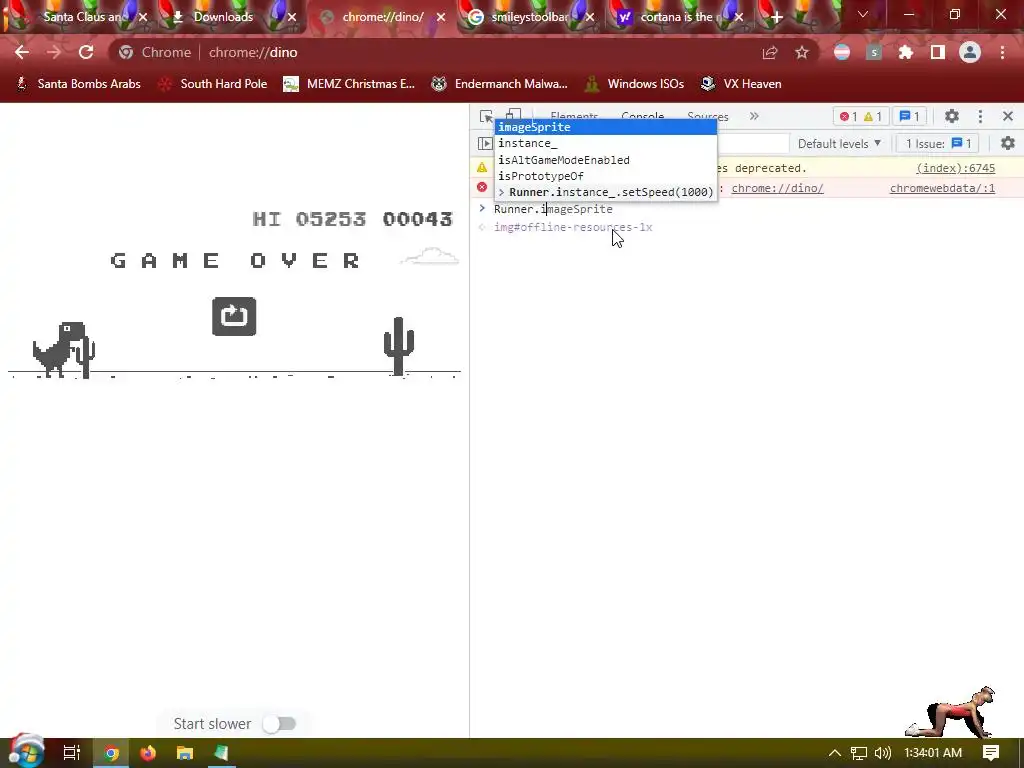The width and height of the screenshot is (1024, 768).
Task: Open the side panel icon
Action: tap(938, 52)
